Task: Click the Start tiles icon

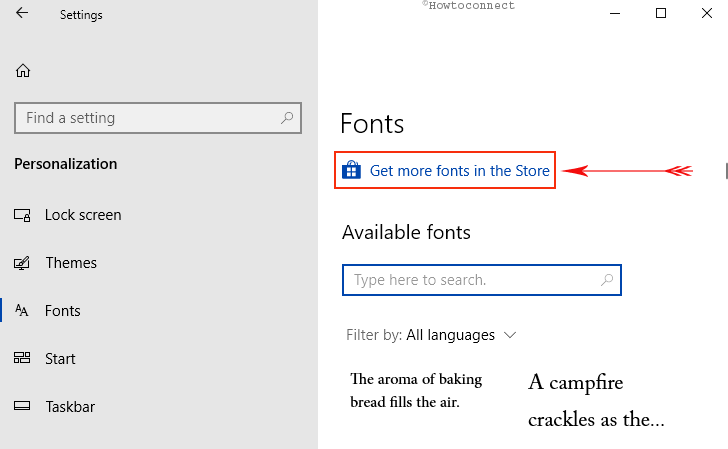Action: click(22, 358)
